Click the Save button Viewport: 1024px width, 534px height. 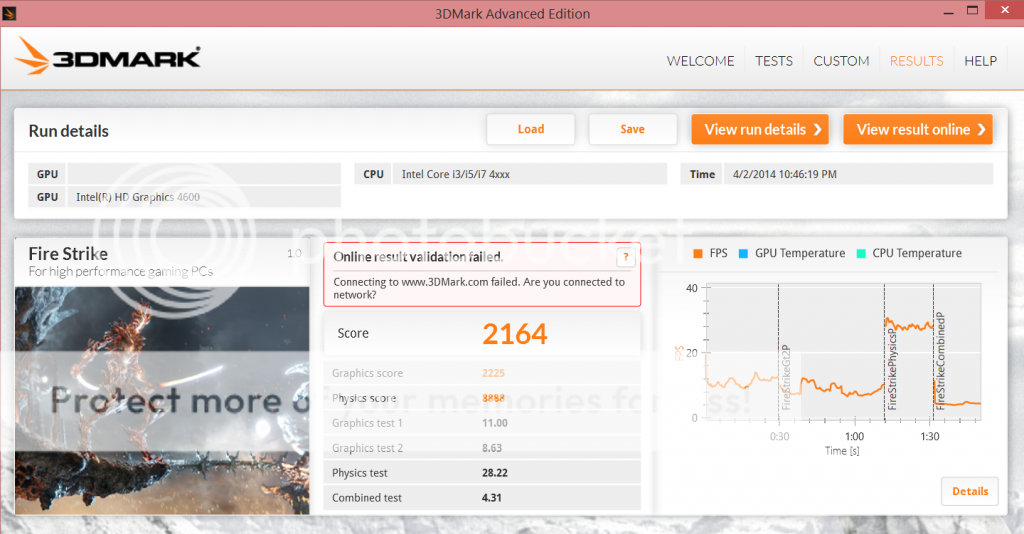632,129
